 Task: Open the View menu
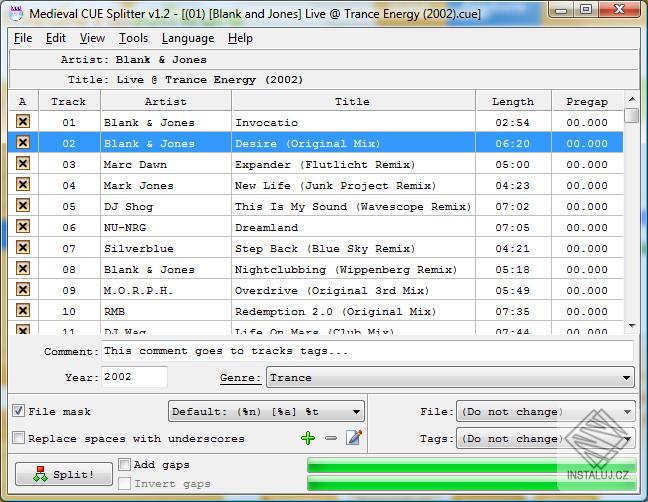click(92, 38)
